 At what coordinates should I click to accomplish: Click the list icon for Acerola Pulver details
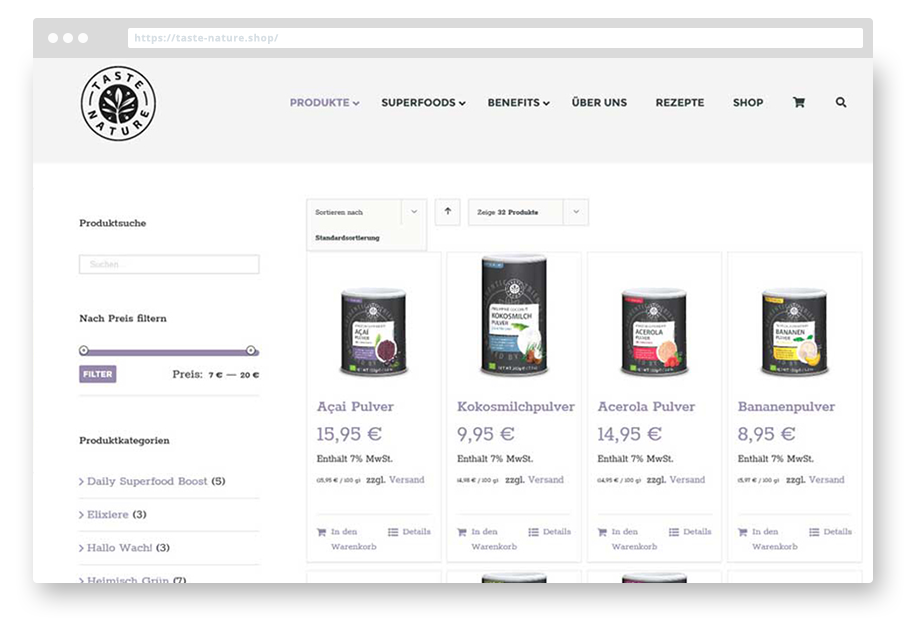(x=674, y=532)
